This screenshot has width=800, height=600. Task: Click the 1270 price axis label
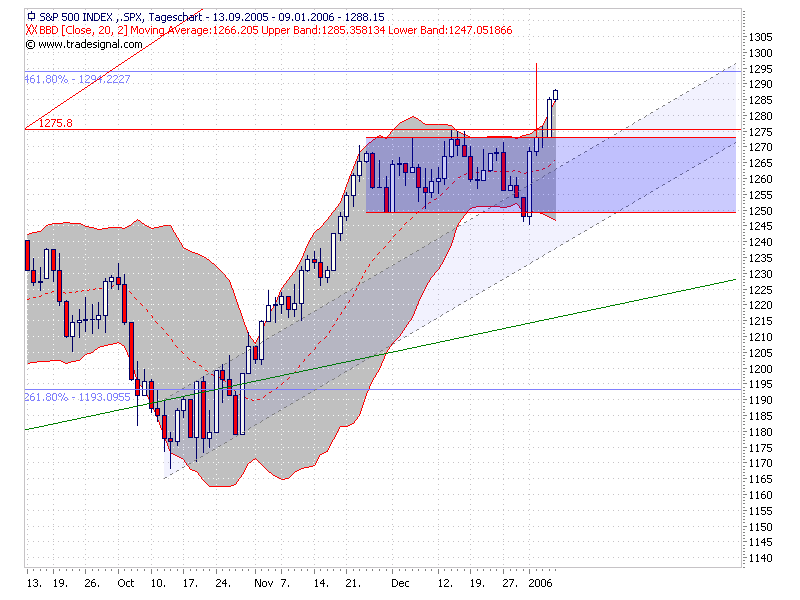point(760,147)
